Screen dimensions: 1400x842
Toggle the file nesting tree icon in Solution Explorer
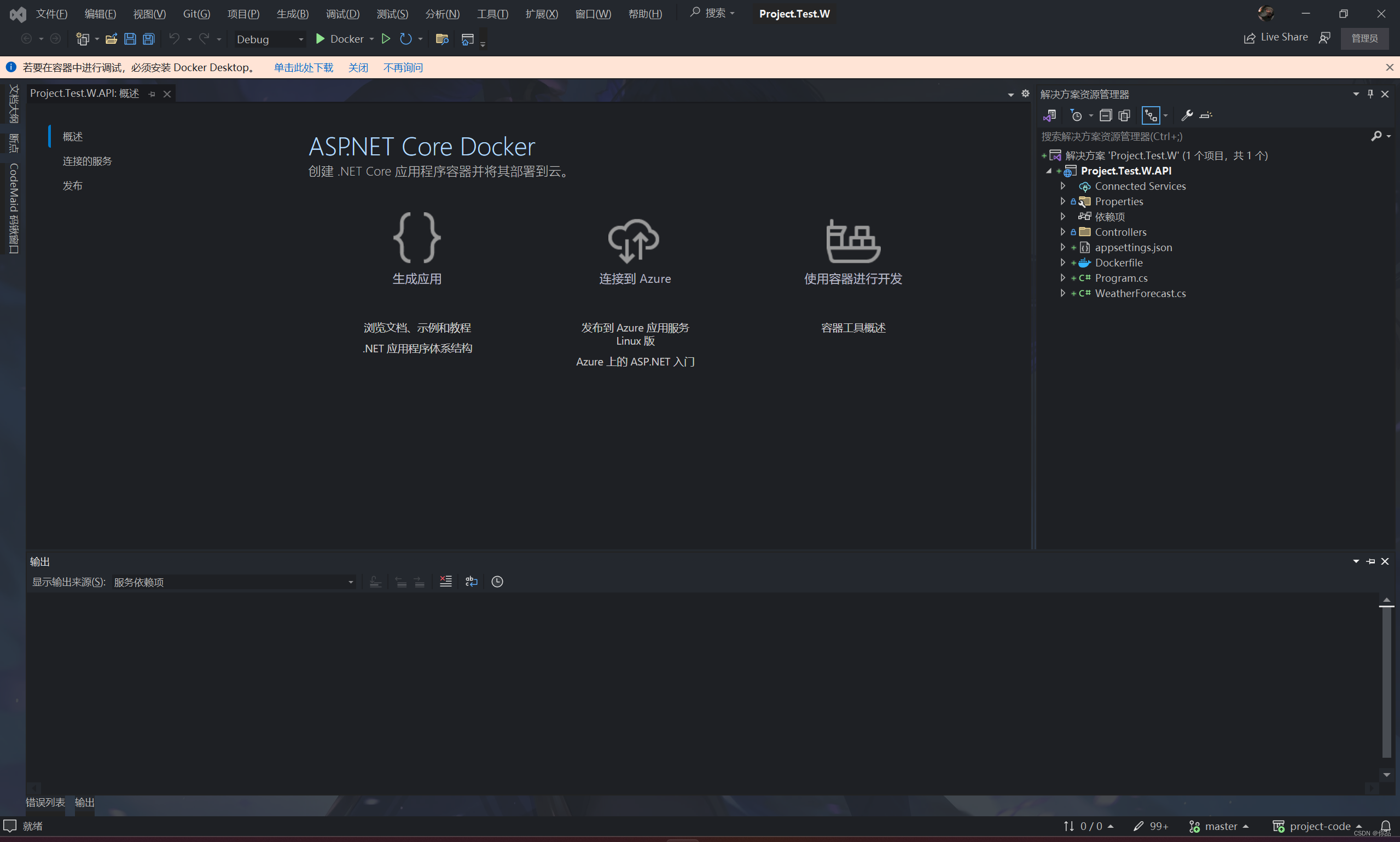1151,116
